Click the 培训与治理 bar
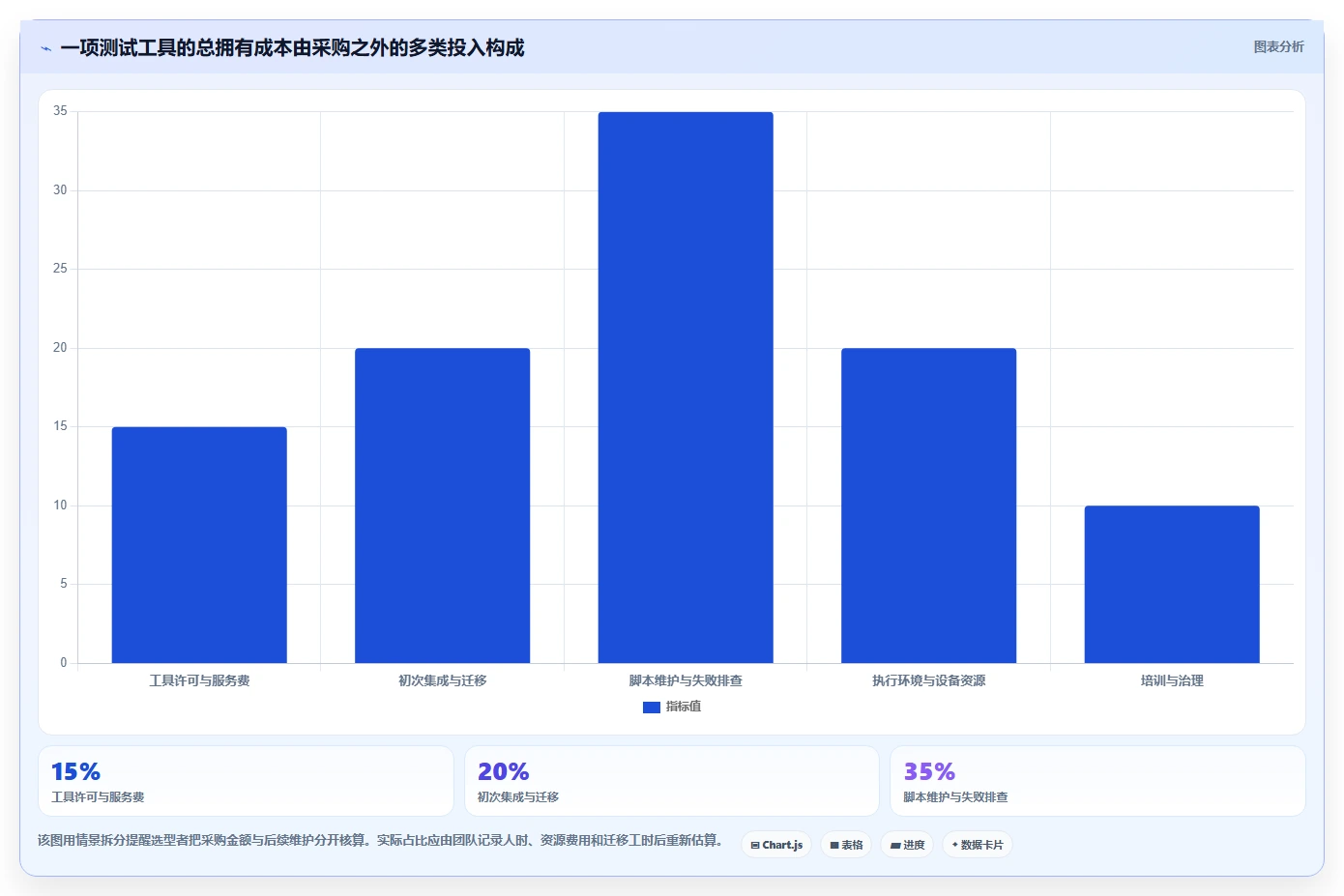 click(x=1172, y=584)
